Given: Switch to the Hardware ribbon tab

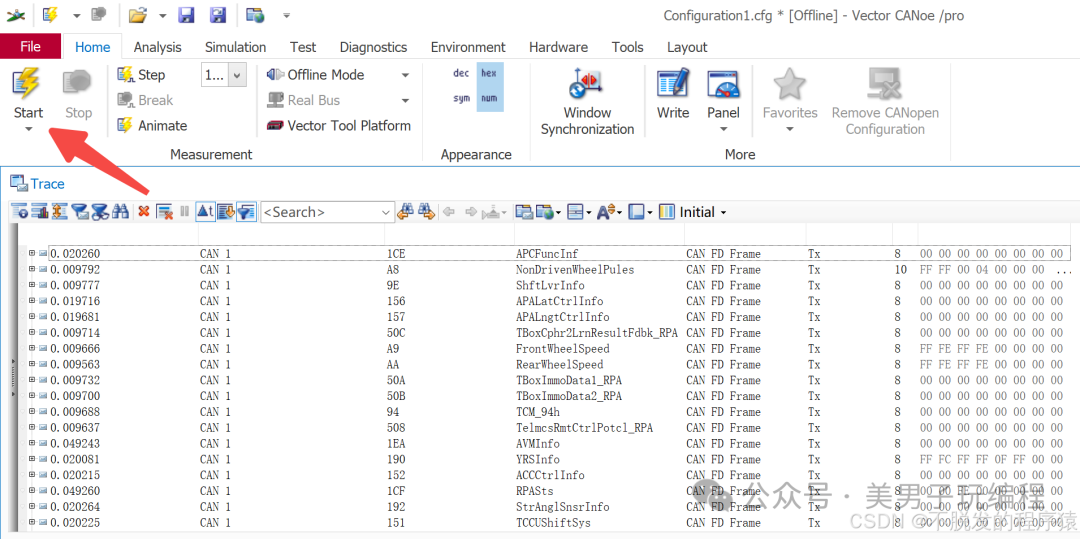Looking at the screenshot, I should [559, 47].
